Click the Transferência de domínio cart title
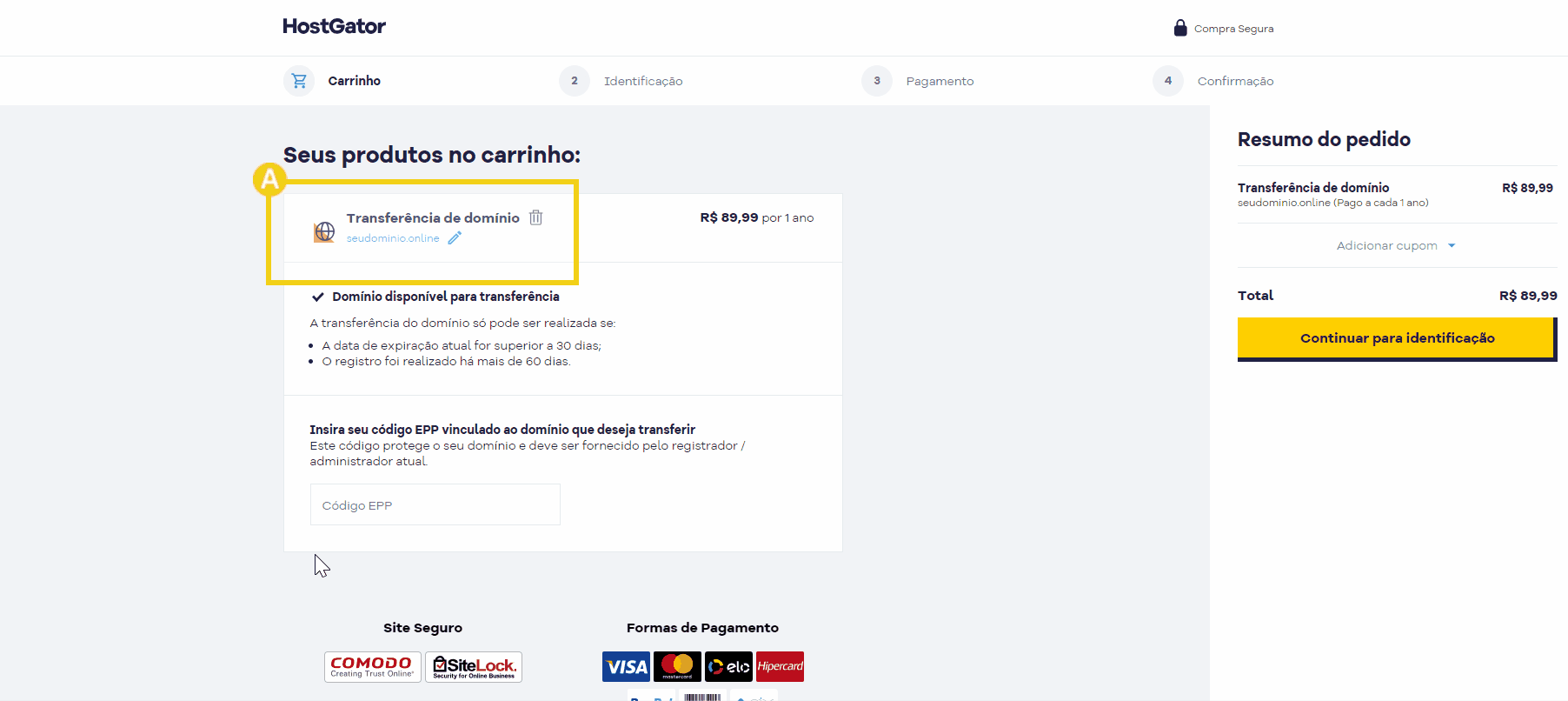 (x=433, y=217)
